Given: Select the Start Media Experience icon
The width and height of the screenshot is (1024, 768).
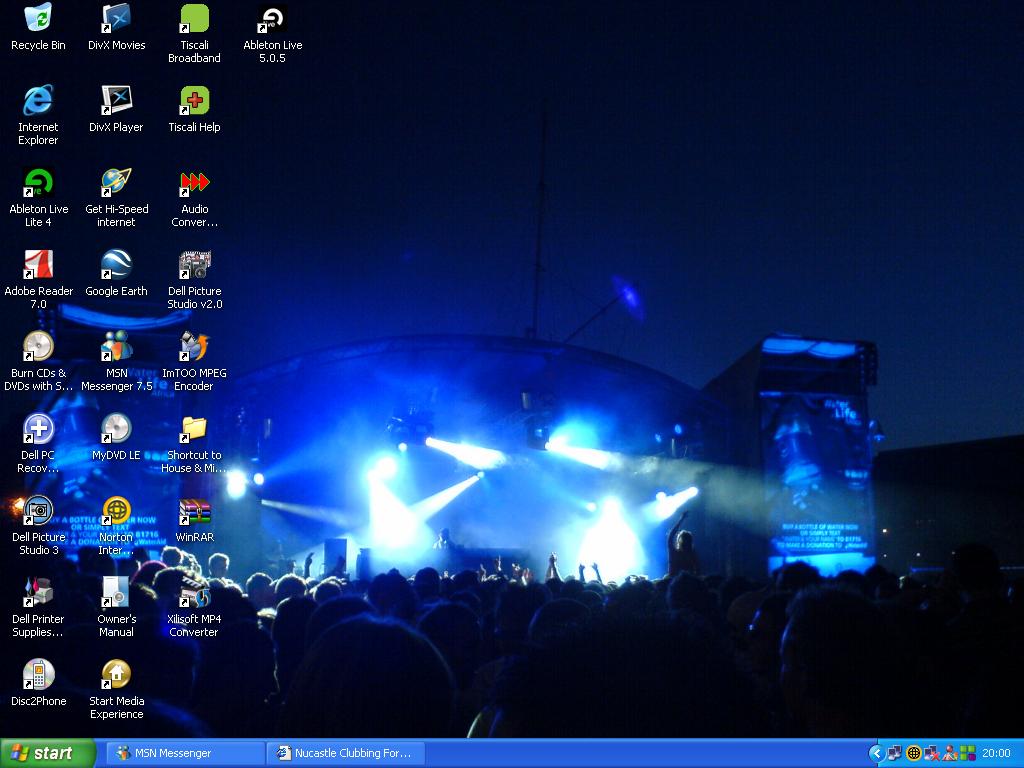Looking at the screenshot, I should pos(116,677).
